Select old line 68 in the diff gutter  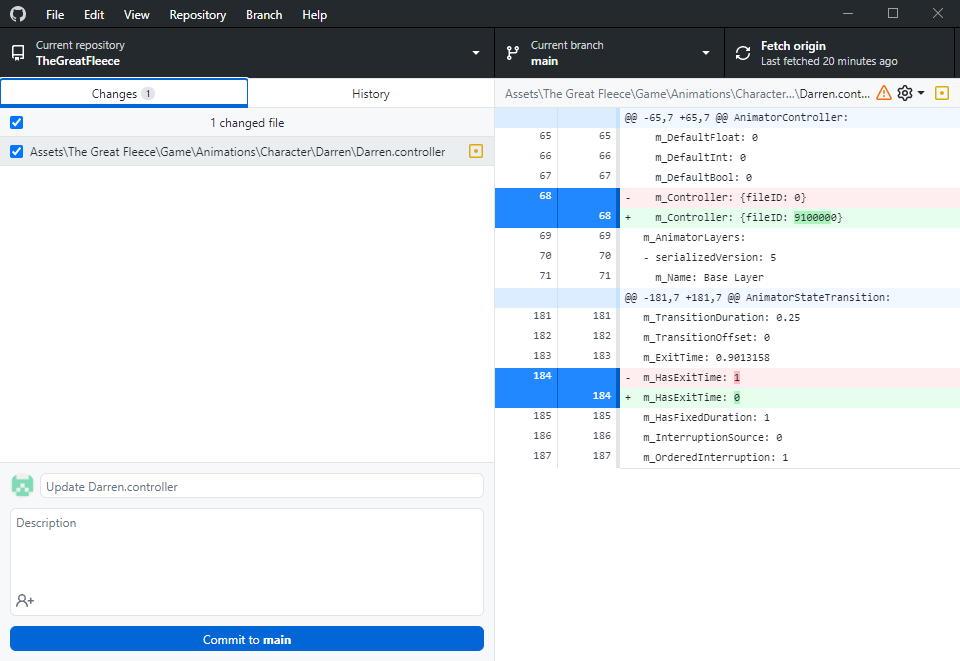tap(526, 197)
